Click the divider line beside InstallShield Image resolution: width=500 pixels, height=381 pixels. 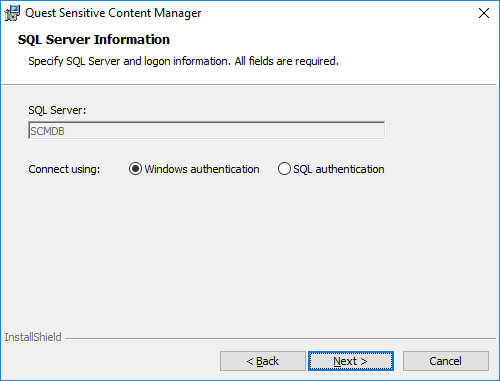pos(280,339)
